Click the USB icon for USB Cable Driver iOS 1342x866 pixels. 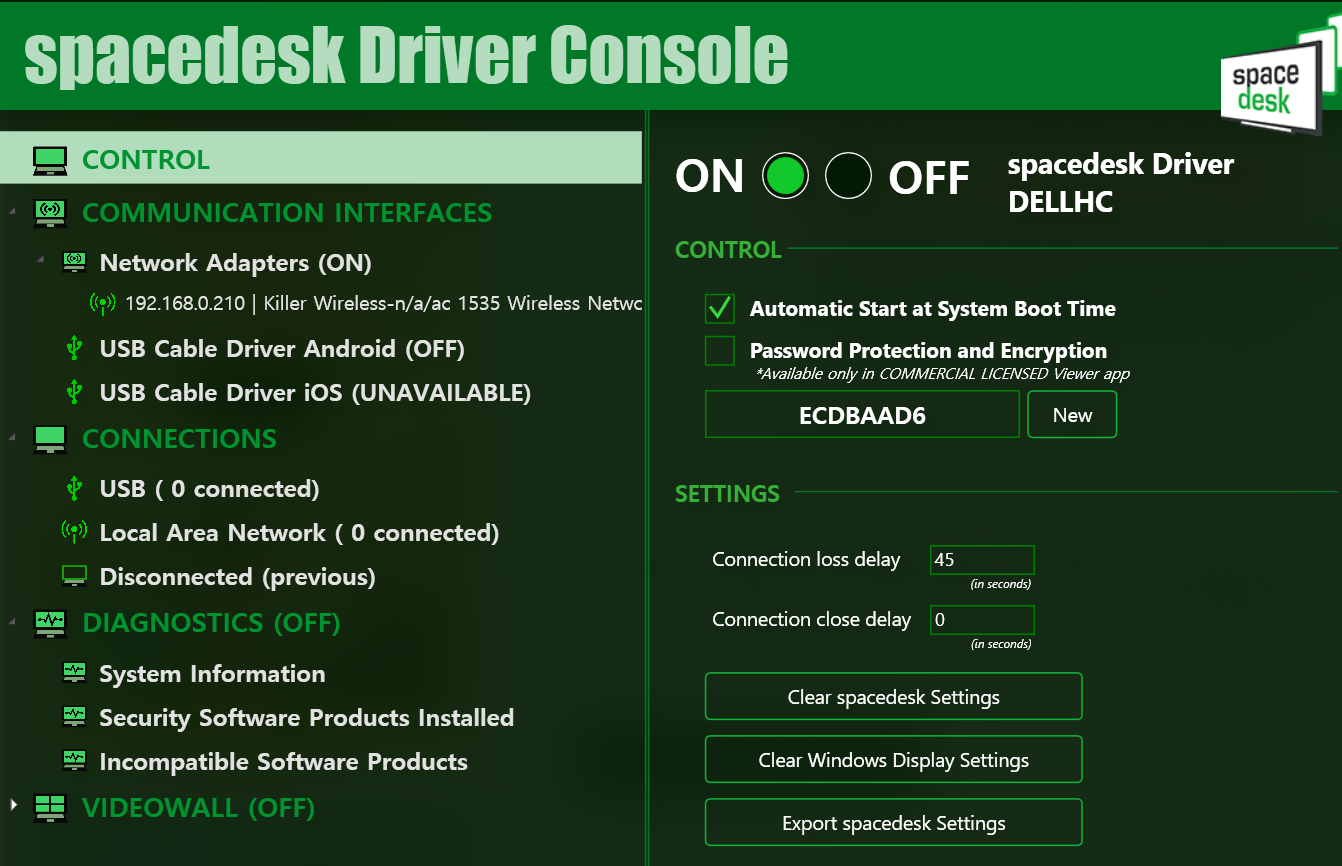tap(74, 392)
